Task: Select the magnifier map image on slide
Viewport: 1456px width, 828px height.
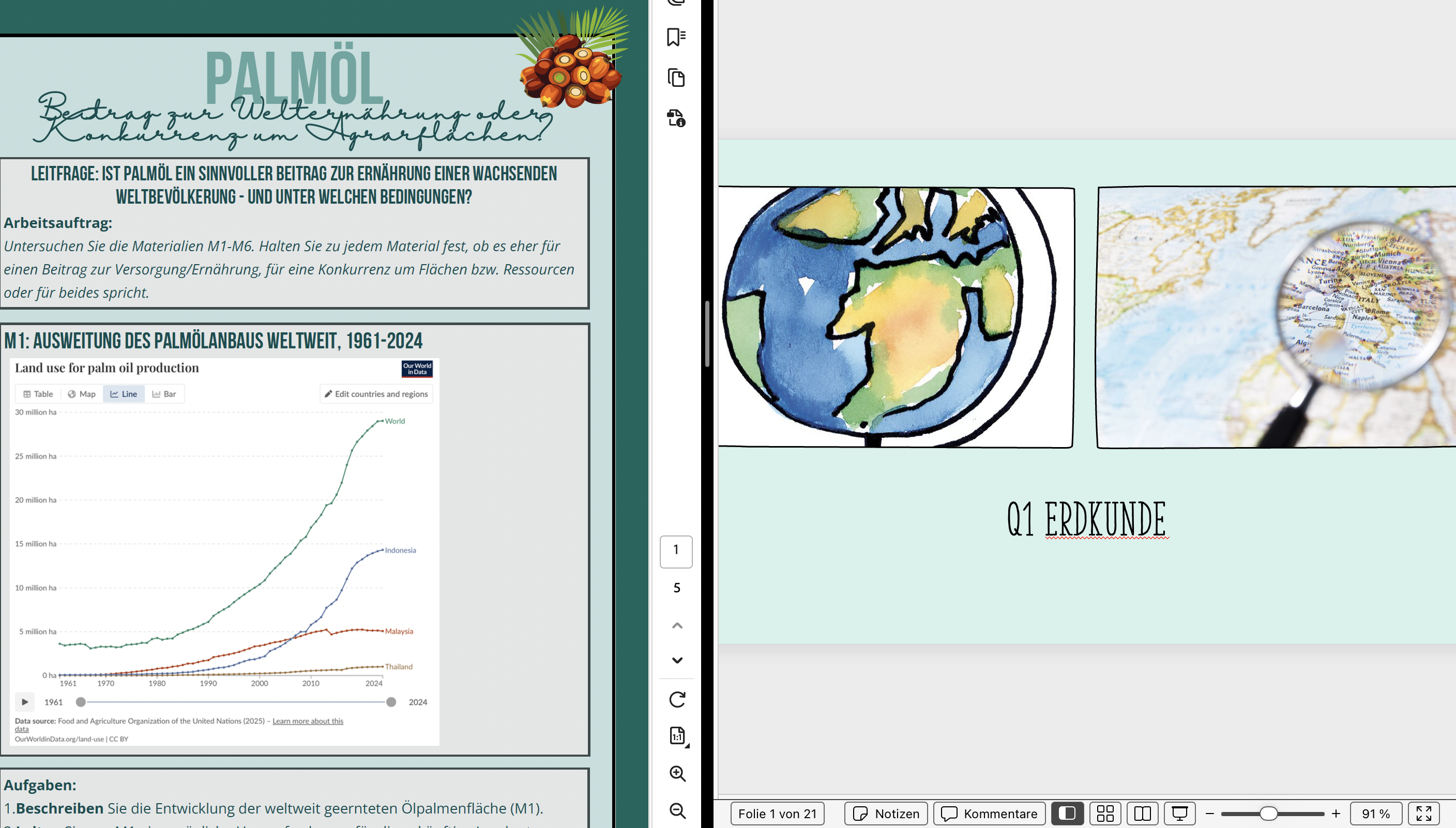Action: pyautogui.click(x=1276, y=317)
